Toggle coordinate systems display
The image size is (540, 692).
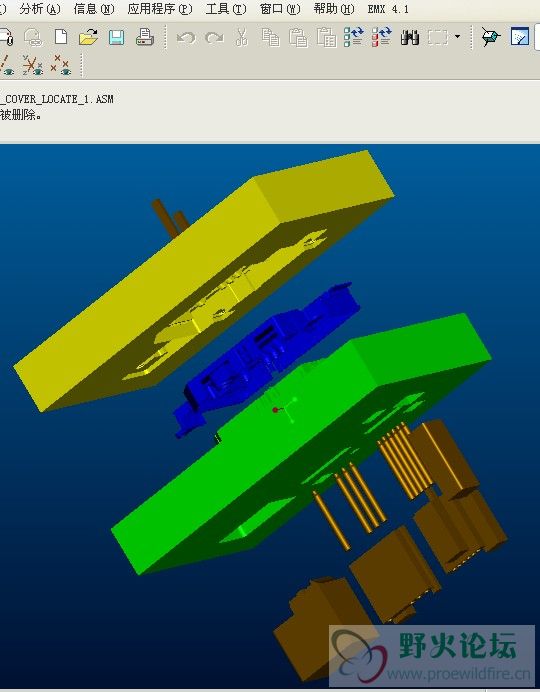coord(33,65)
